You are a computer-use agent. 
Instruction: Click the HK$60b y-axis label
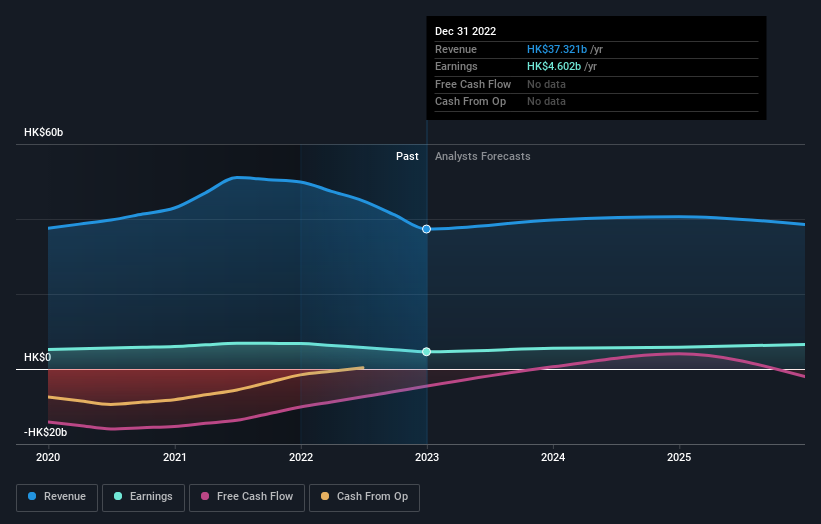pyautogui.click(x=43, y=132)
